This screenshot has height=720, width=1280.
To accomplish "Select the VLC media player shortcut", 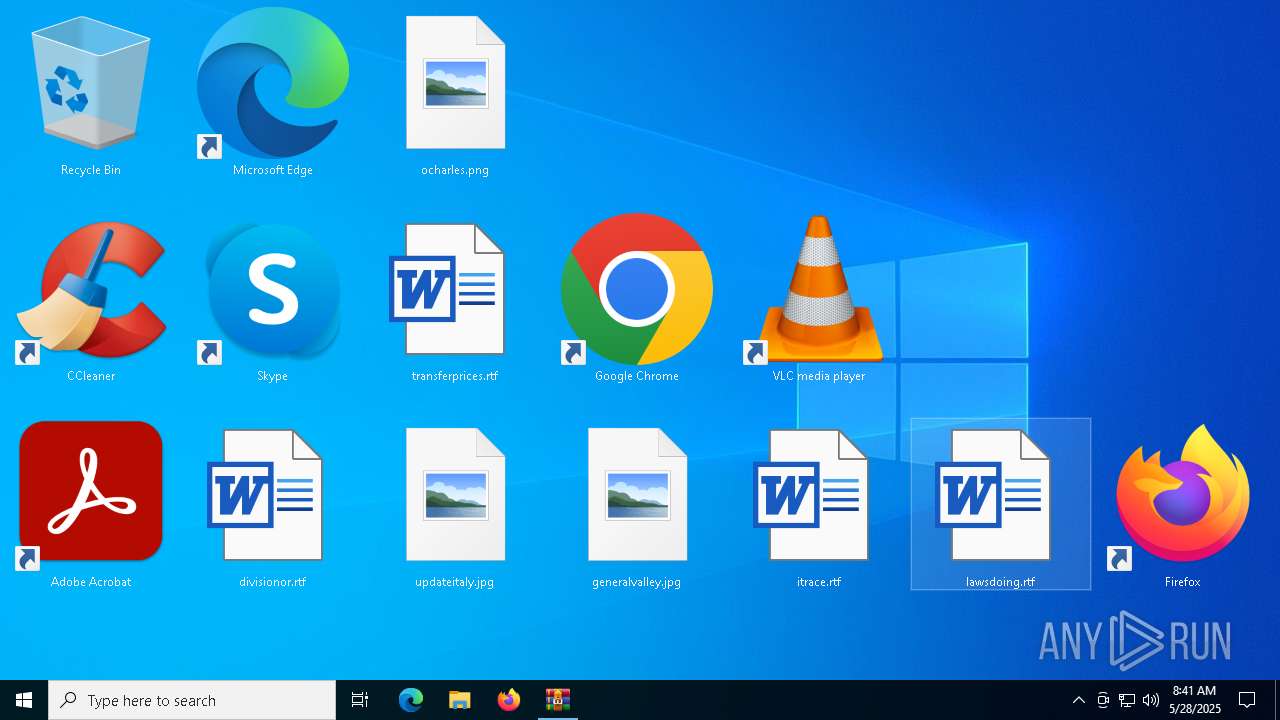I will [x=819, y=300].
